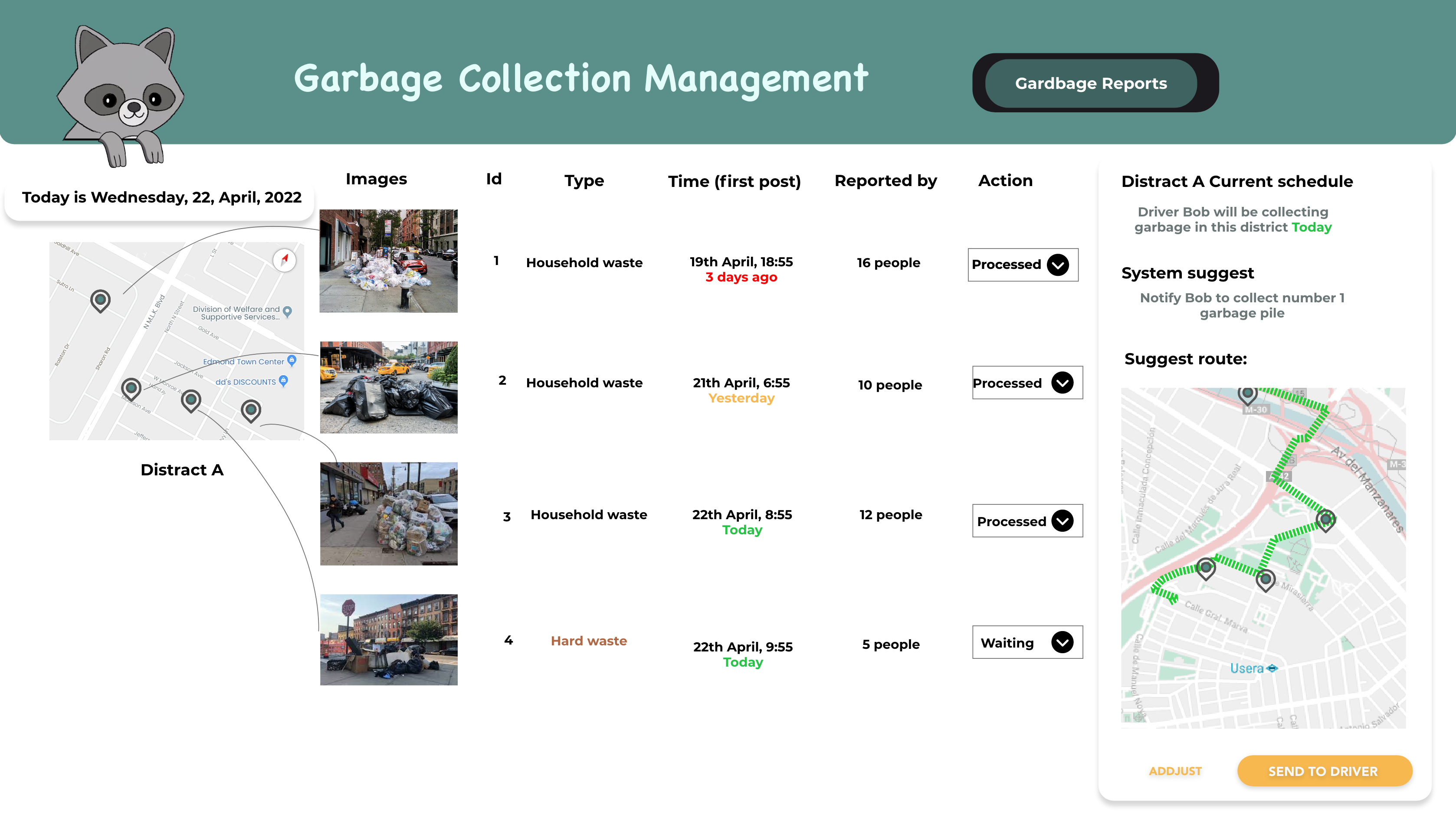Select the pin near Sutro Ln
1456x818 pixels.
click(x=101, y=300)
